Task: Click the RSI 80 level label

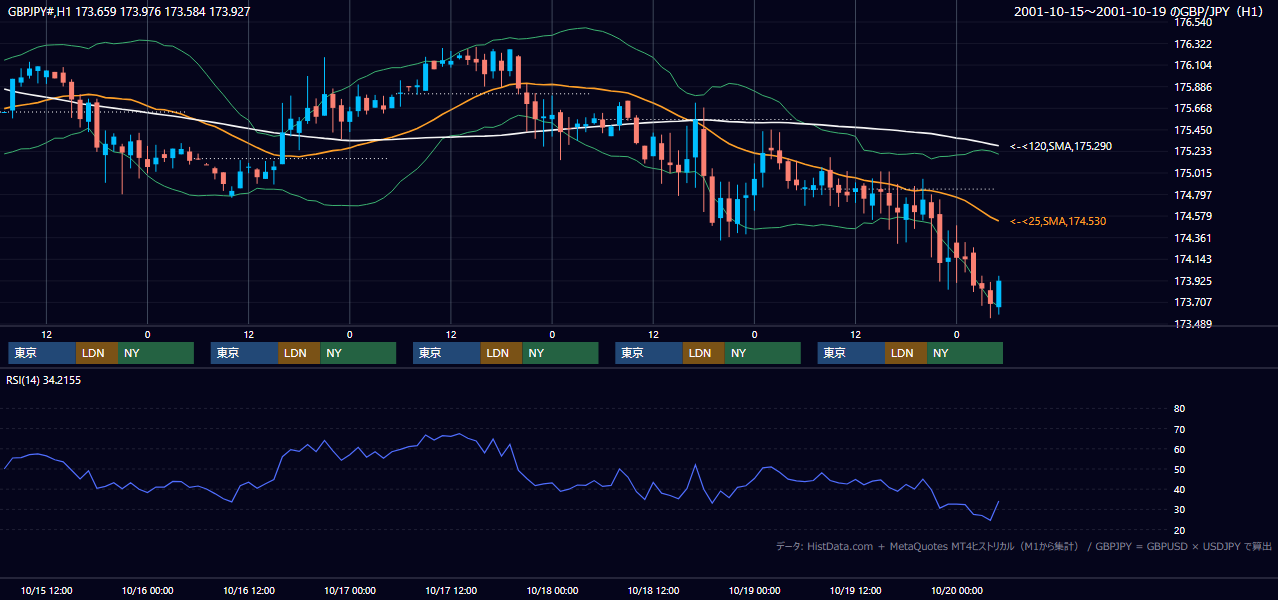Action: 1179,409
